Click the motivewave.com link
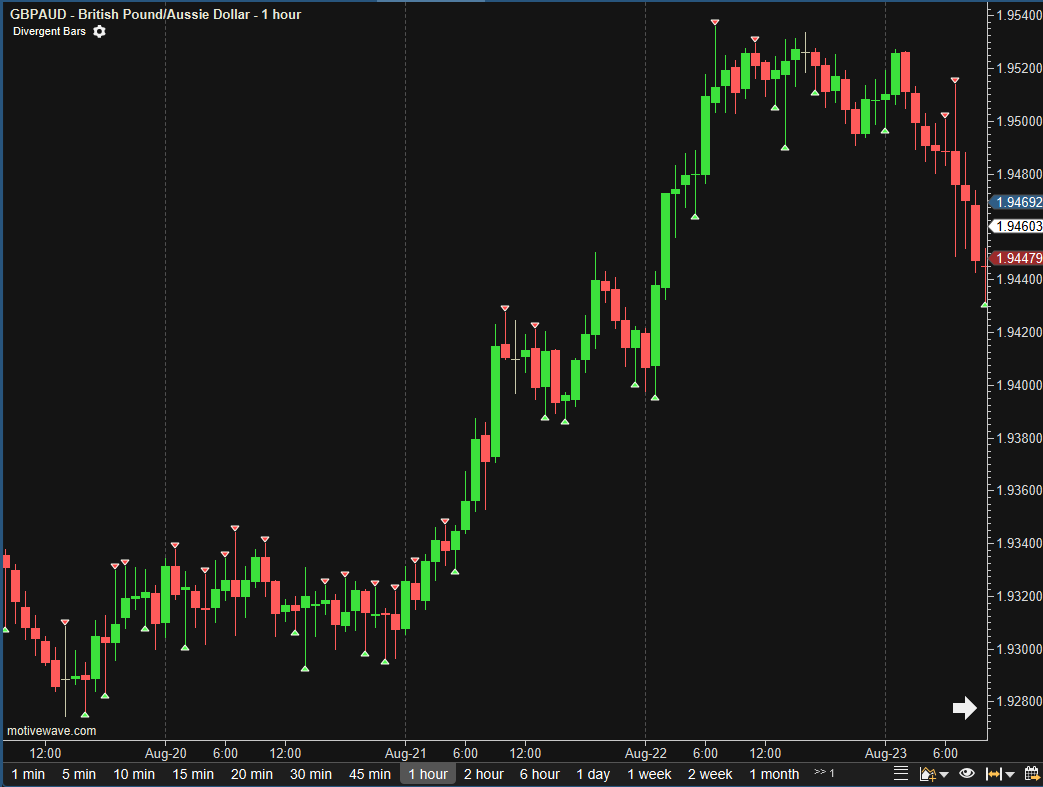1043x787 pixels. pyautogui.click(x=52, y=731)
